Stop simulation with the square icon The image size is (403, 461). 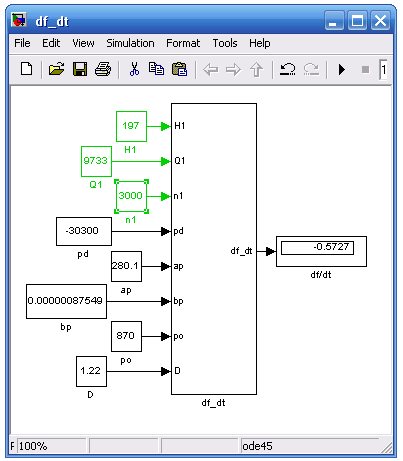(x=365, y=70)
